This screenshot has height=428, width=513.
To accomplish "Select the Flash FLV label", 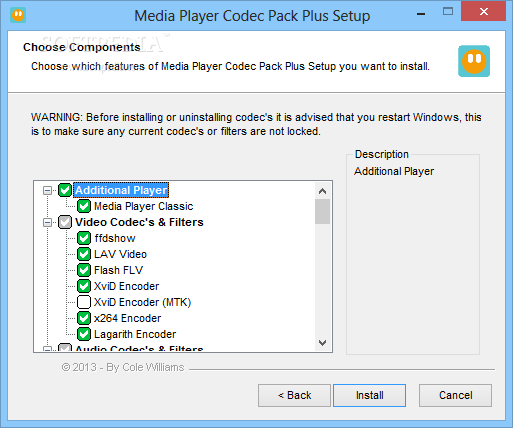I will (118, 270).
